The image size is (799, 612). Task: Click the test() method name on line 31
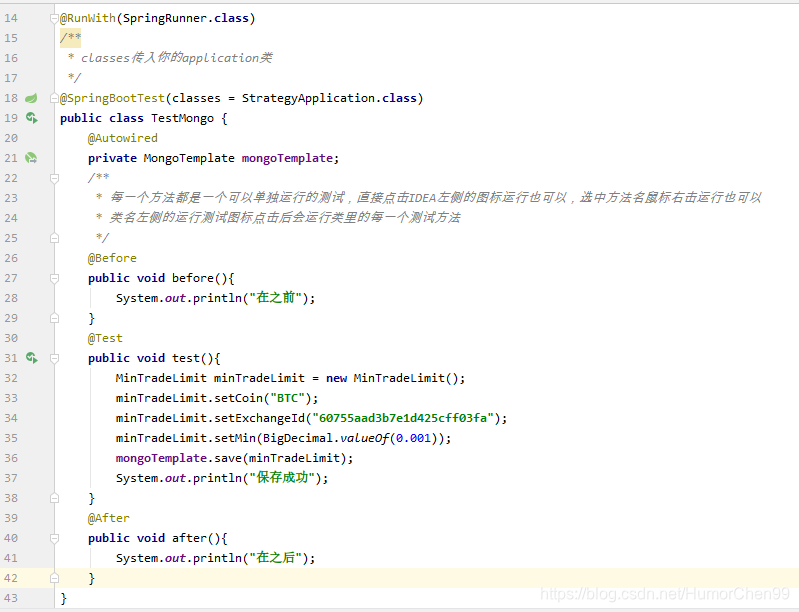coord(186,358)
